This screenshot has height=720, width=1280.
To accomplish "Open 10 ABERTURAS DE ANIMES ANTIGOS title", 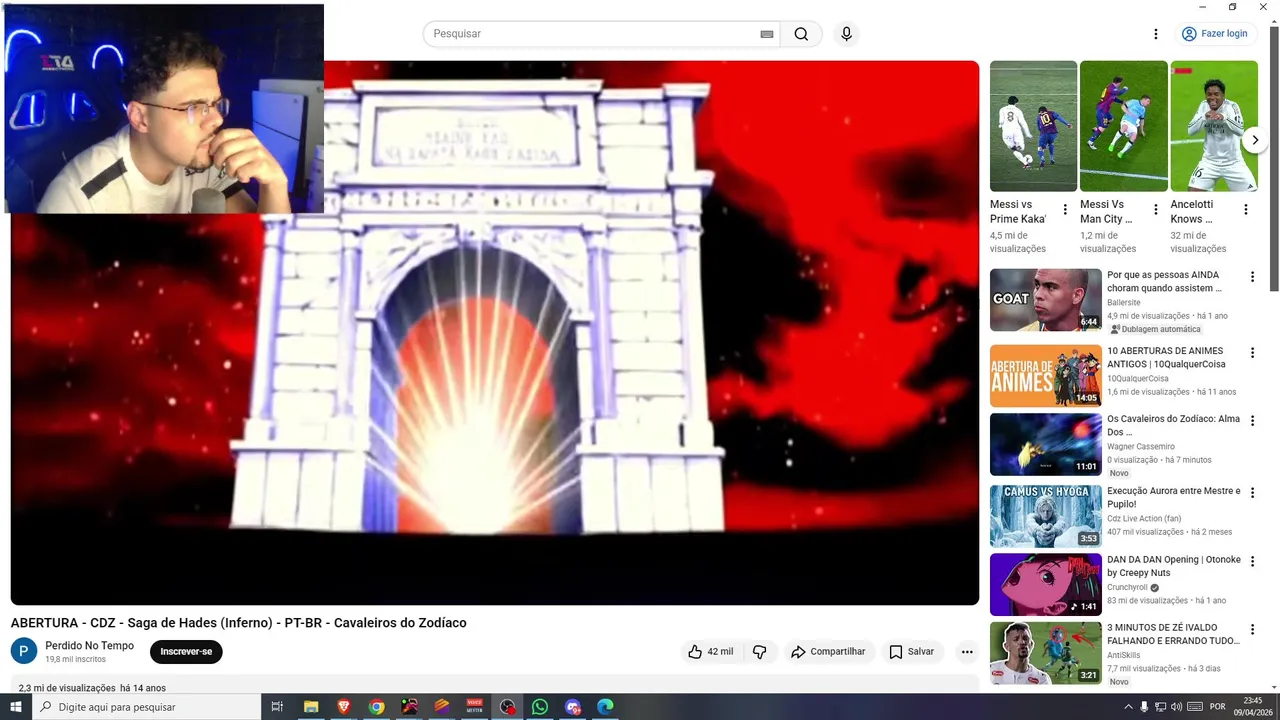I will (x=1165, y=358).
